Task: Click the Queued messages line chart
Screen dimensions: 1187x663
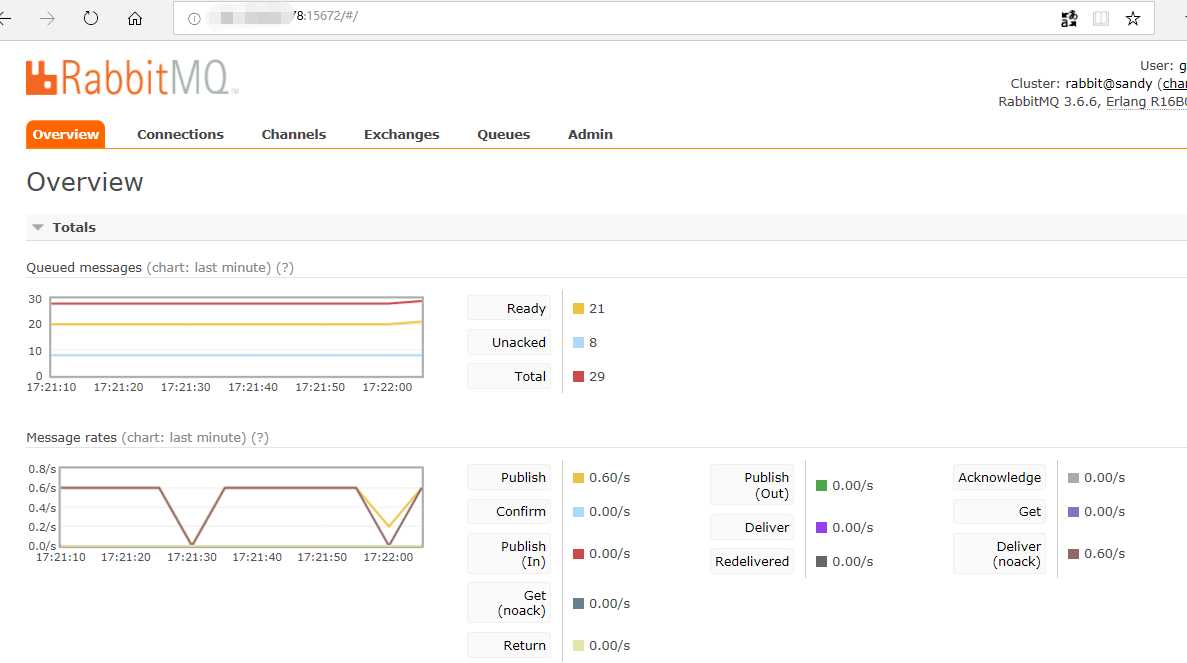Action: 236,337
